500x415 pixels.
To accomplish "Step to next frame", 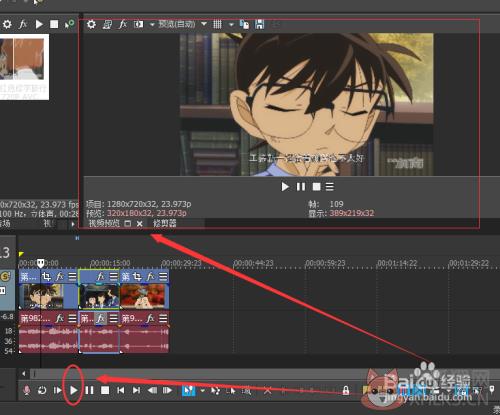I will point(167,390).
